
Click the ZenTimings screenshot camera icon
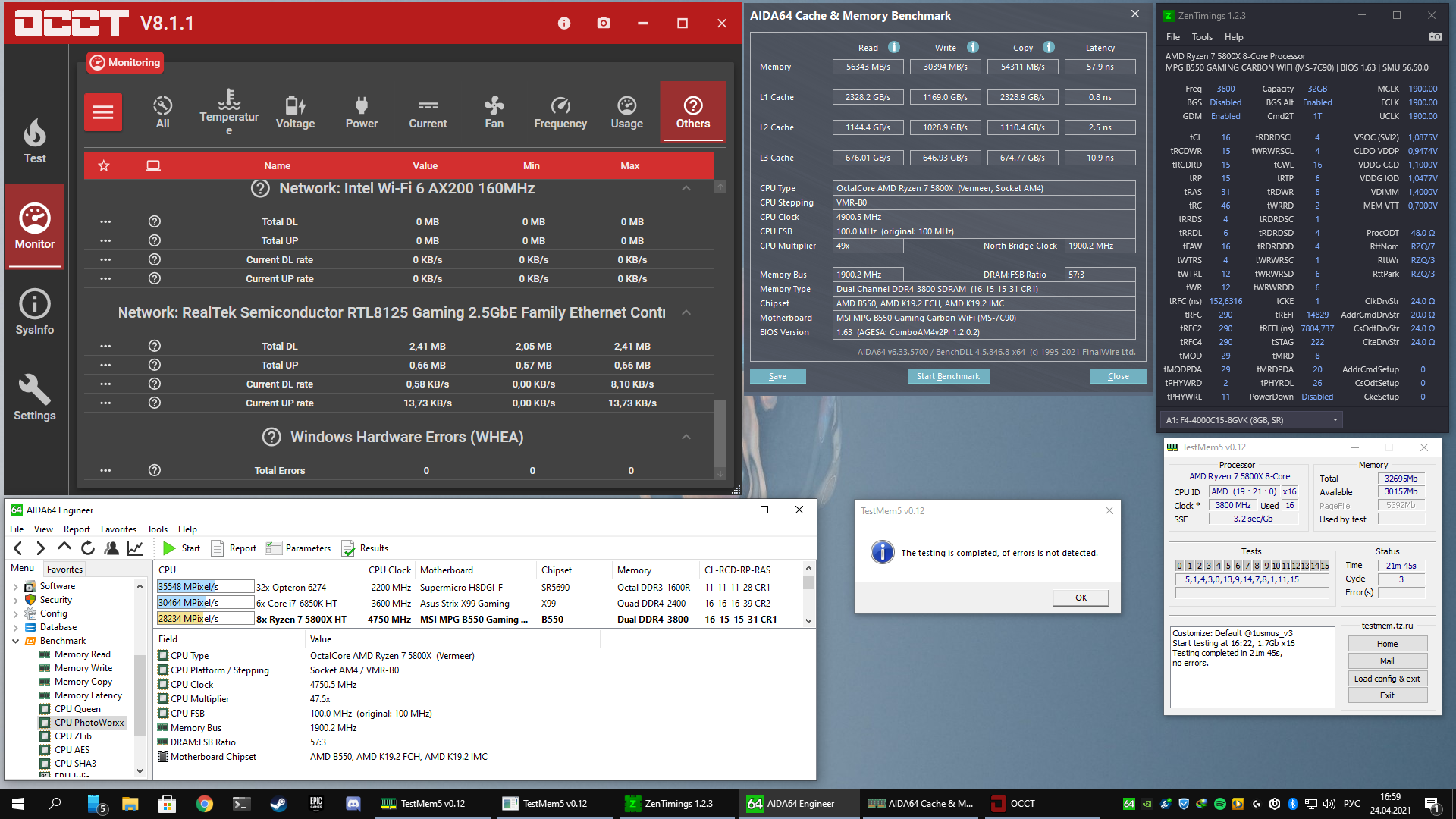[x=1435, y=36]
